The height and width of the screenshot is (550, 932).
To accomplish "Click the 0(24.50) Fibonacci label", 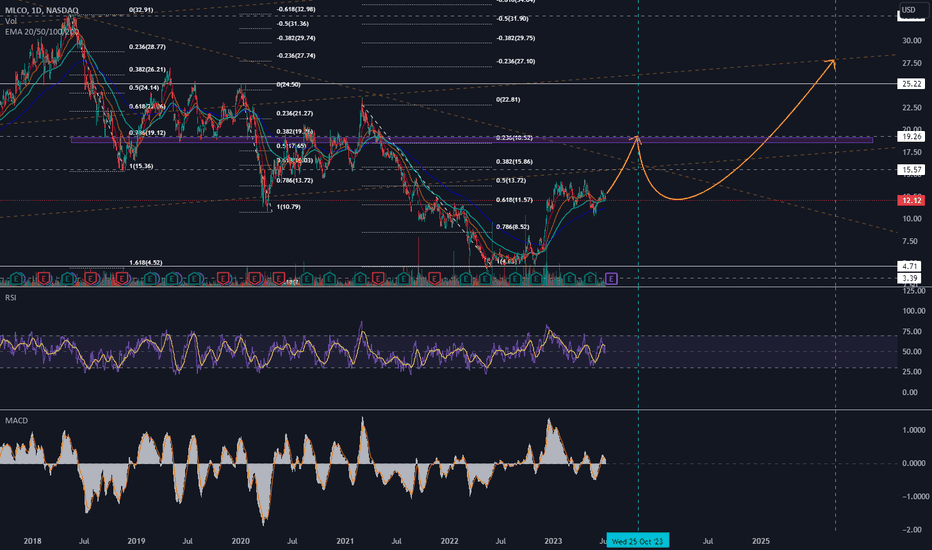I will pos(288,84).
